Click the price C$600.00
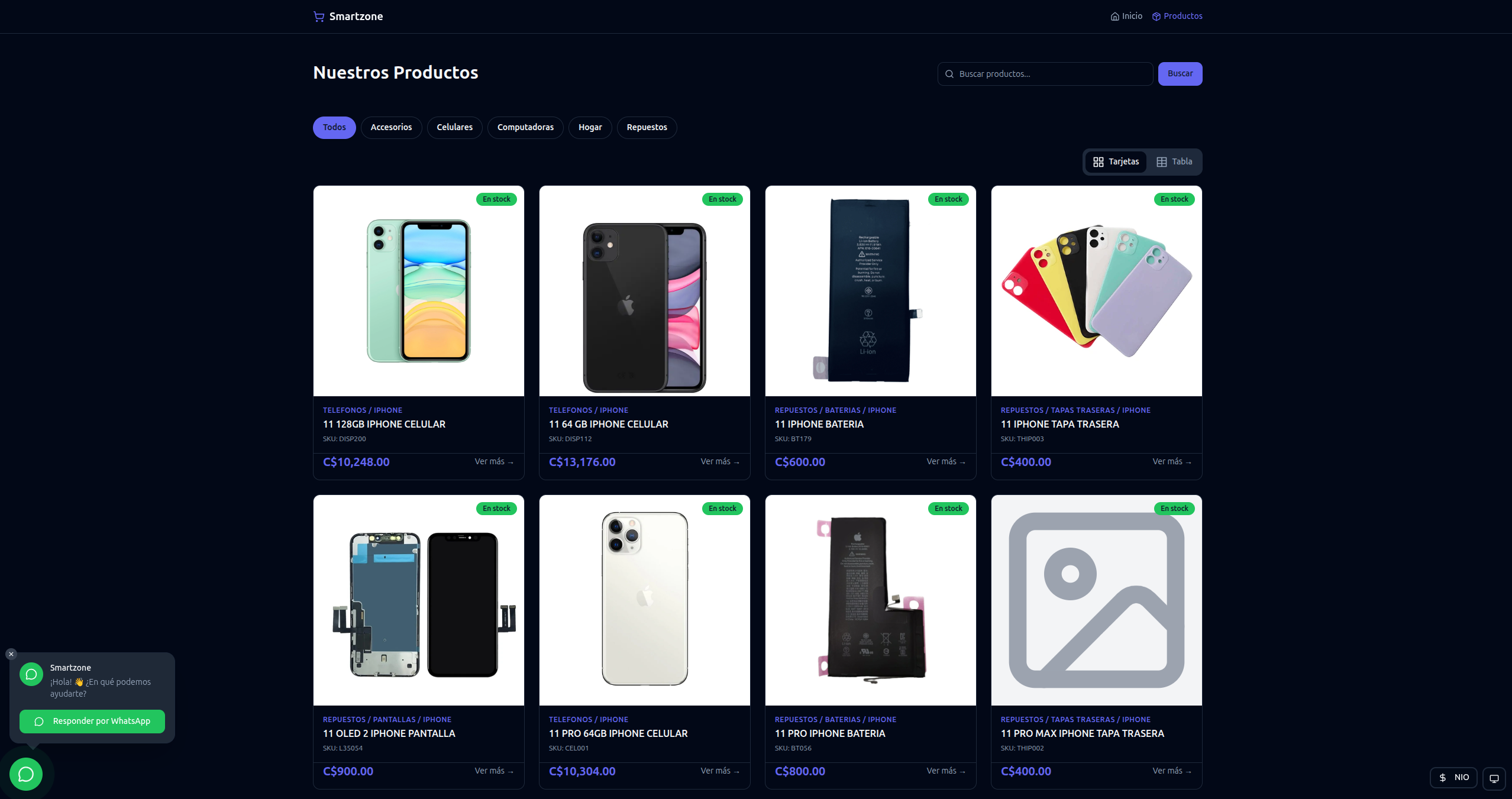1512x799 pixels. click(x=800, y=462)
